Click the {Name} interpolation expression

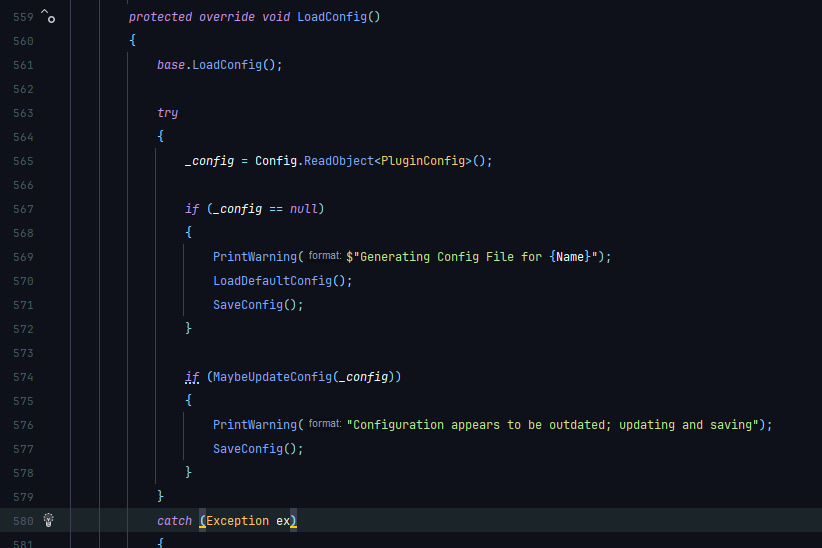[x=570, y=257]
